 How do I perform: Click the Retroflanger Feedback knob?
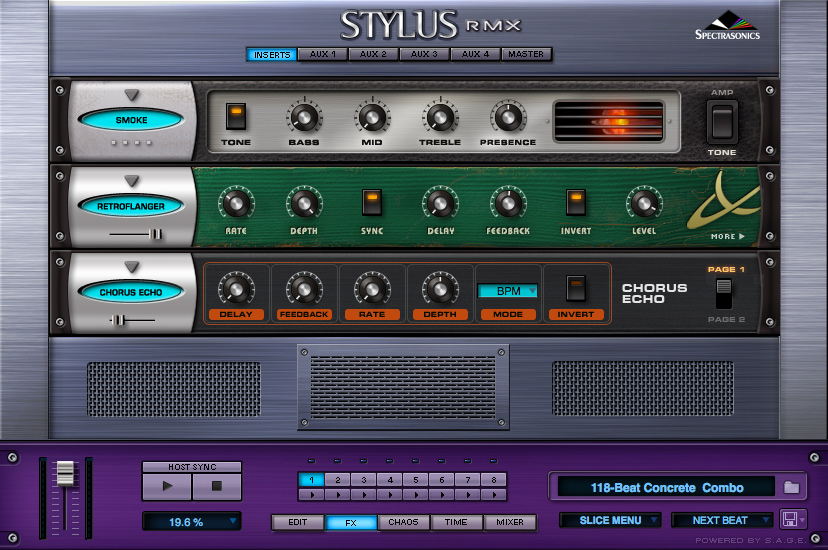point(508,203)
